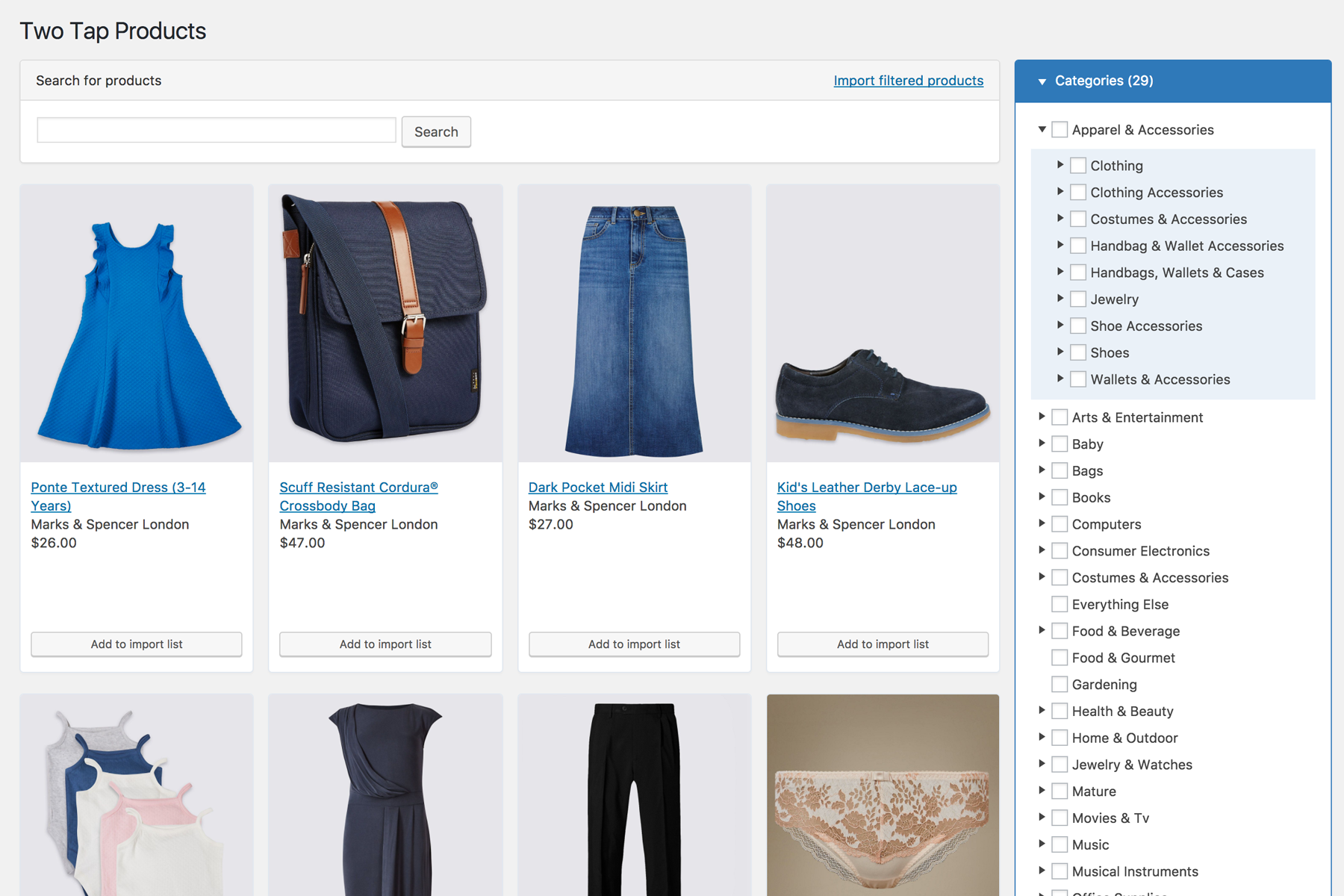
Task: Add the Derby Lace-up Shoes to import list
Action: [x=883, y=644]
